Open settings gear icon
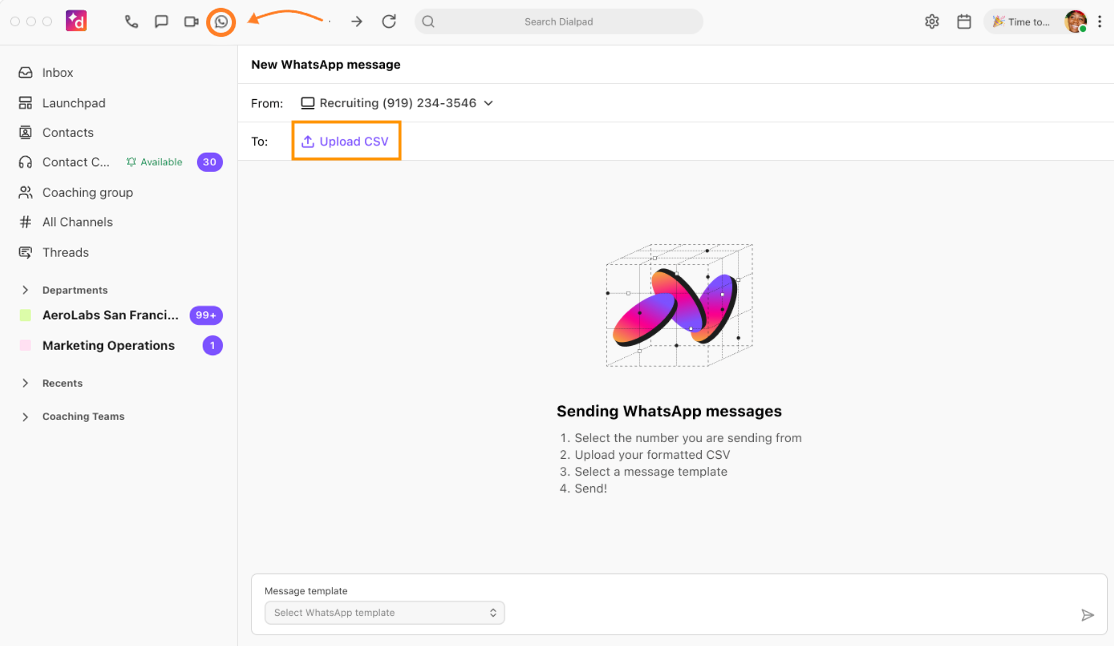This screenshot has height=646, width=1114. [932, 21]
